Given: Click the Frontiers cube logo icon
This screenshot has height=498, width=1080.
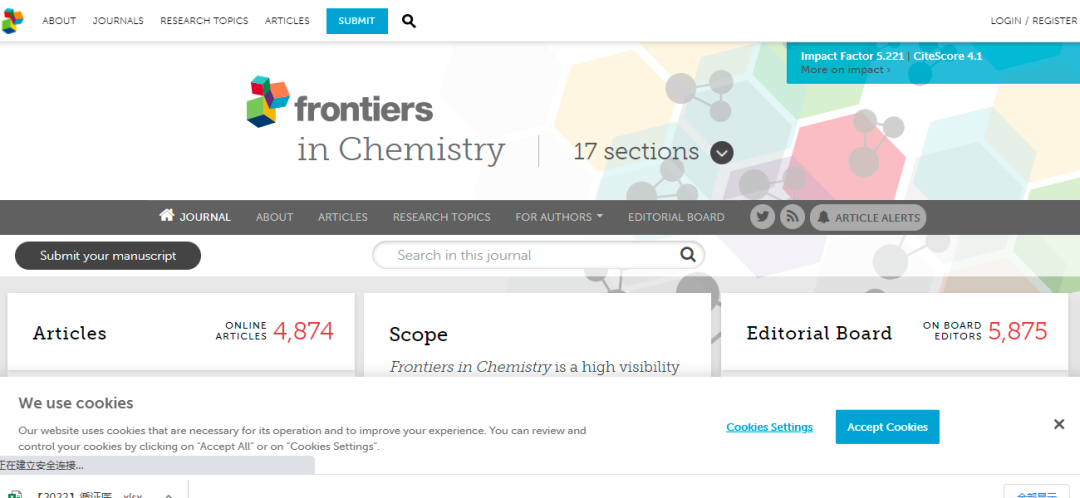Looking at the screenshot, I should [12, 20].
